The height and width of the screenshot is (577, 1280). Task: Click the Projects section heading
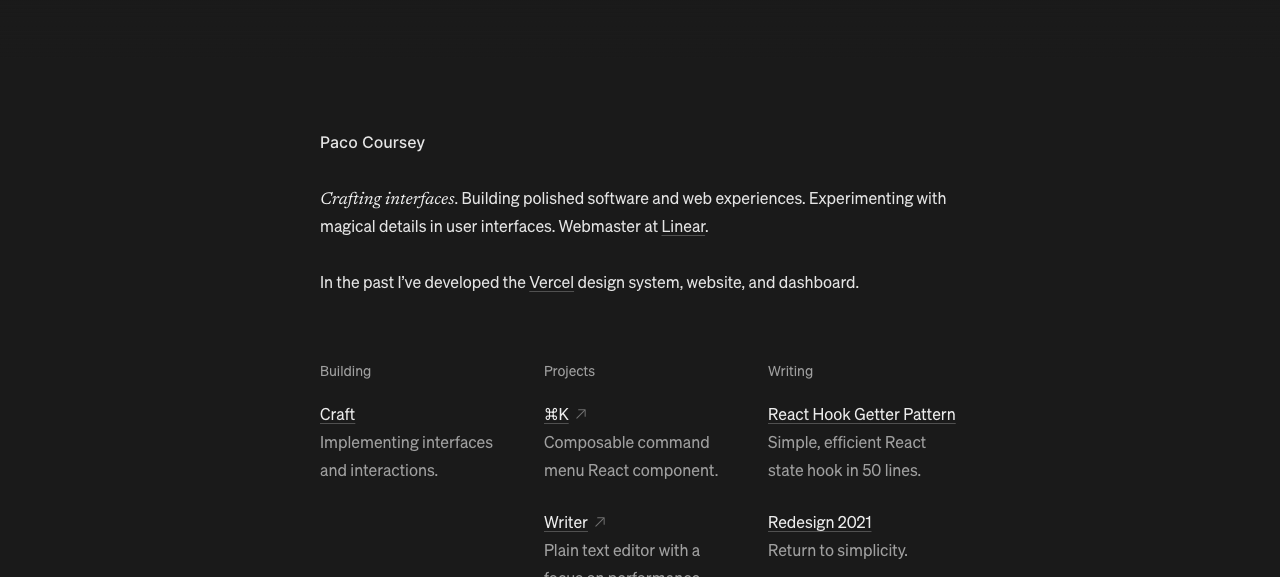pos(569,371)
